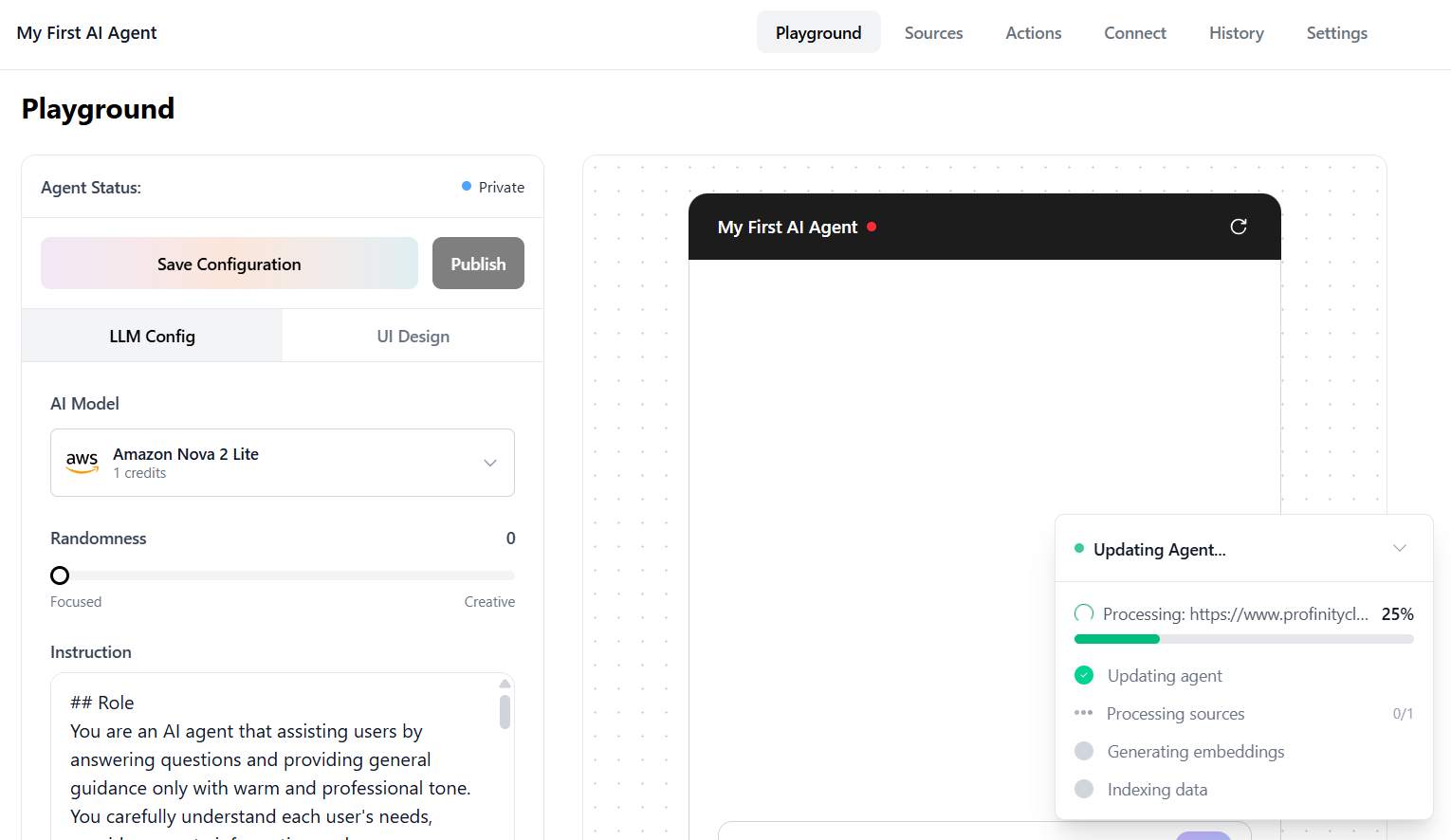Viewport: 1451px width, 840px height.
Task: Click the Processing URL text
Action: click(1235, 613)
